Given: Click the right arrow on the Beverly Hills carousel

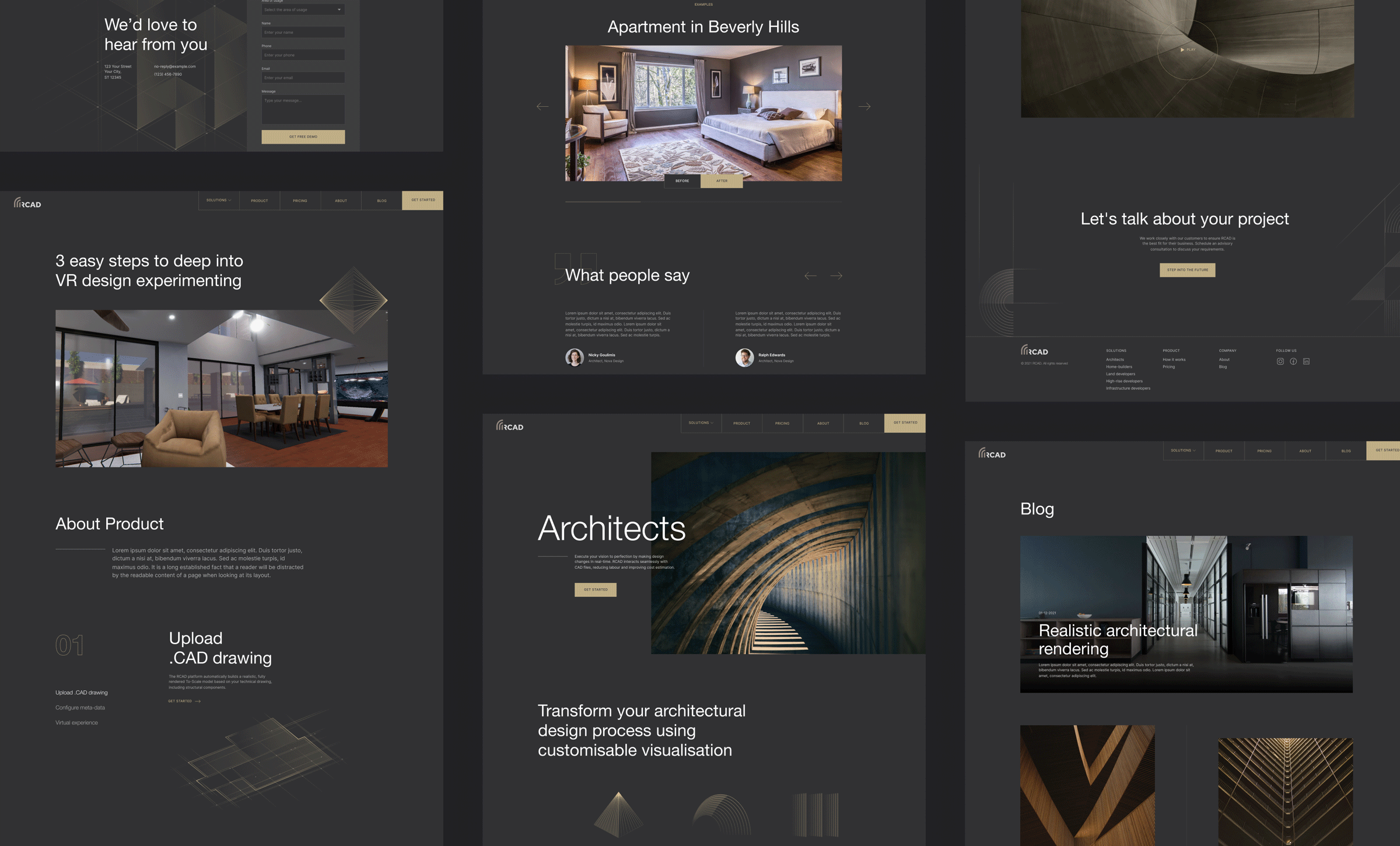Looking at the screenshot, I should click(865, 106).
